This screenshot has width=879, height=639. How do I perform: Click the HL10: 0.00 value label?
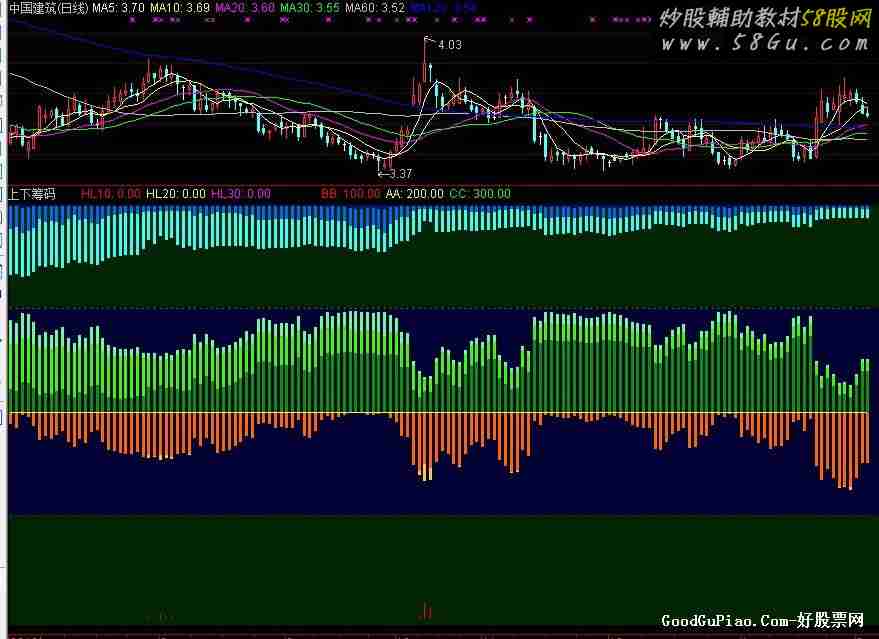click(111, 194)
